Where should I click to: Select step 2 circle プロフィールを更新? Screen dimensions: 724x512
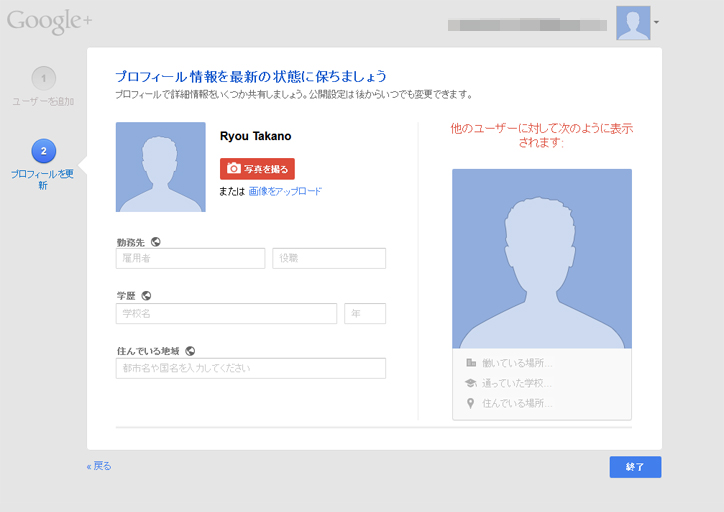[x=43, y=151]
